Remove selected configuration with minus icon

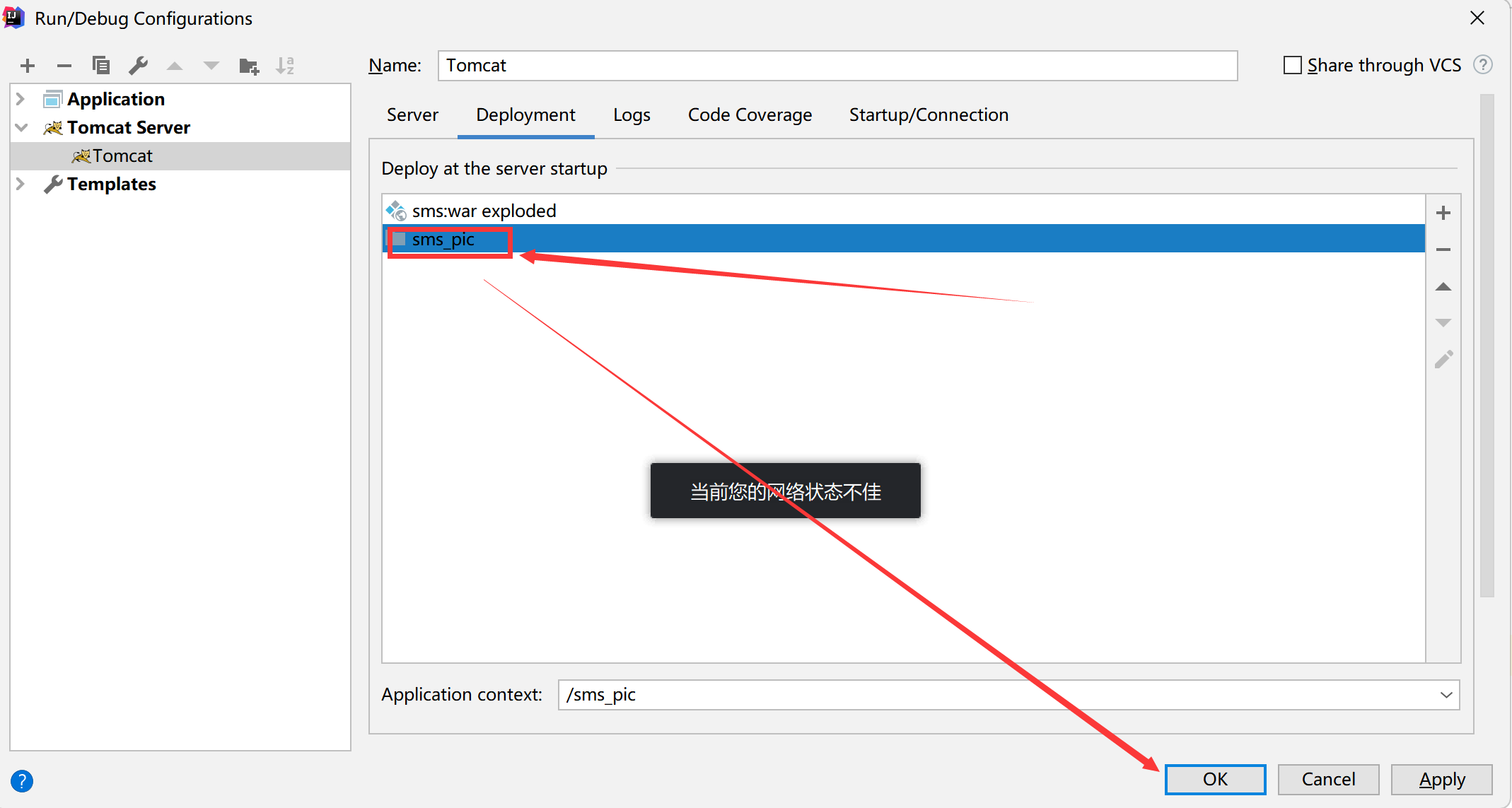[64, 66]
